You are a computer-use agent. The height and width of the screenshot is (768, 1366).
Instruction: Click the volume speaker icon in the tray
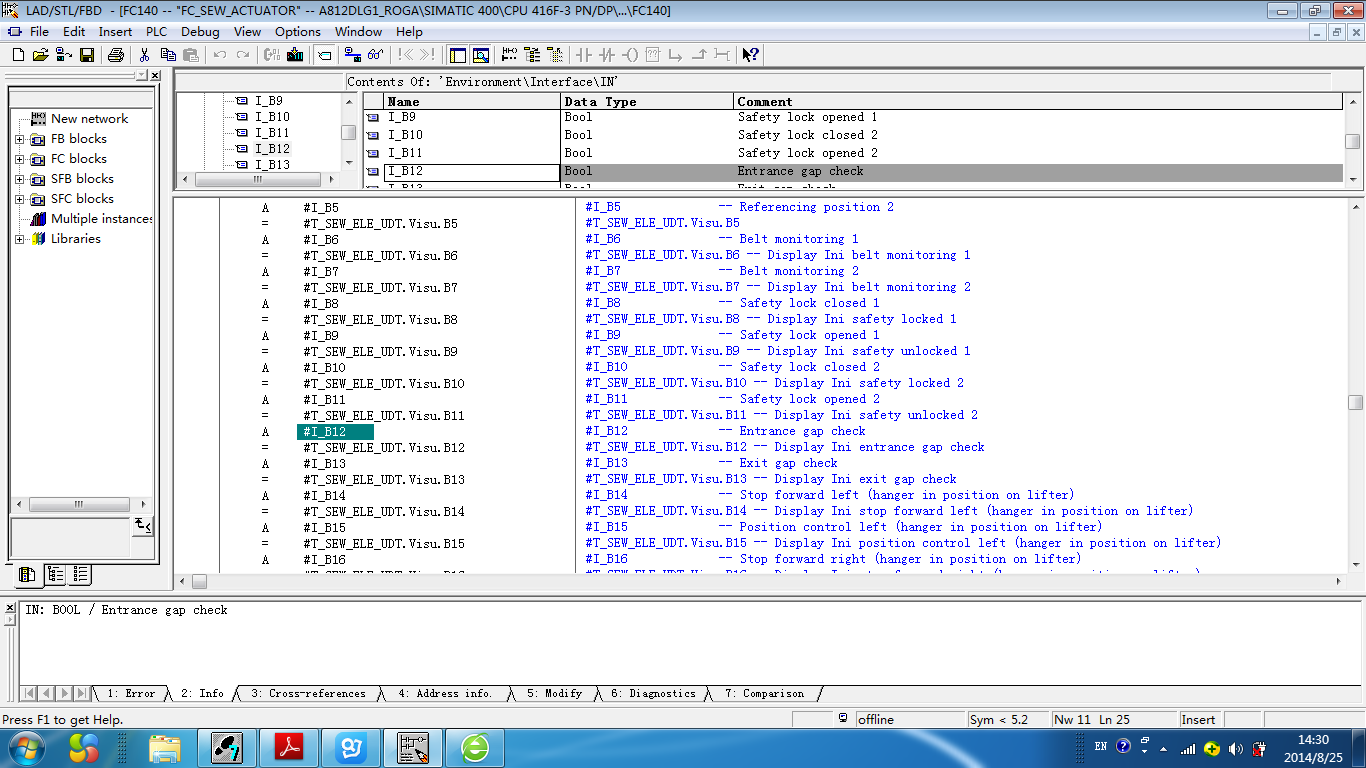pyautogui.click(x=1236, y=748)
